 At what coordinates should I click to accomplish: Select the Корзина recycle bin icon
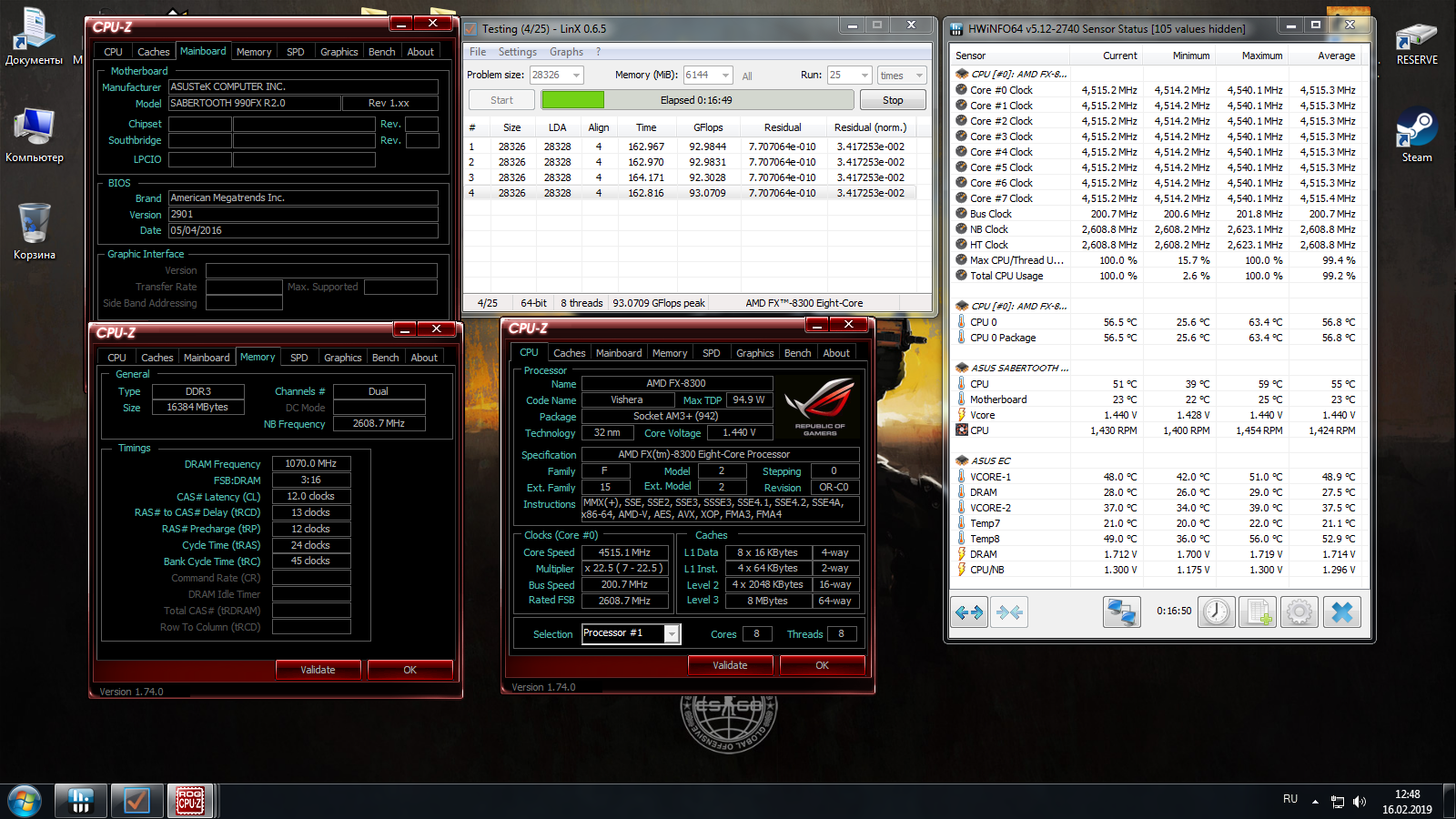click(35, 231)
